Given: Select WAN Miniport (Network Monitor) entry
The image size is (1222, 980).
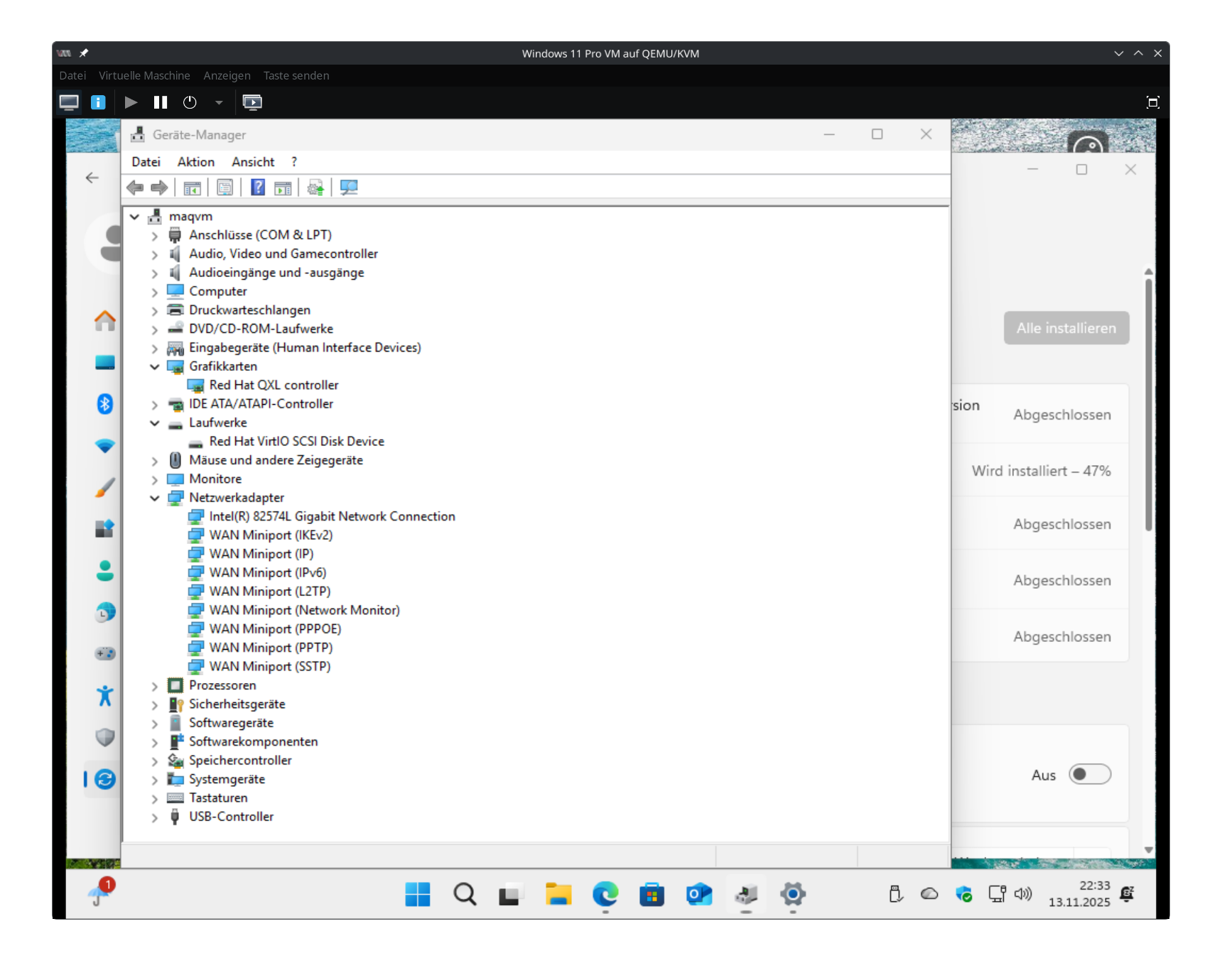Looking at the screenshot, I should point(304,610).
